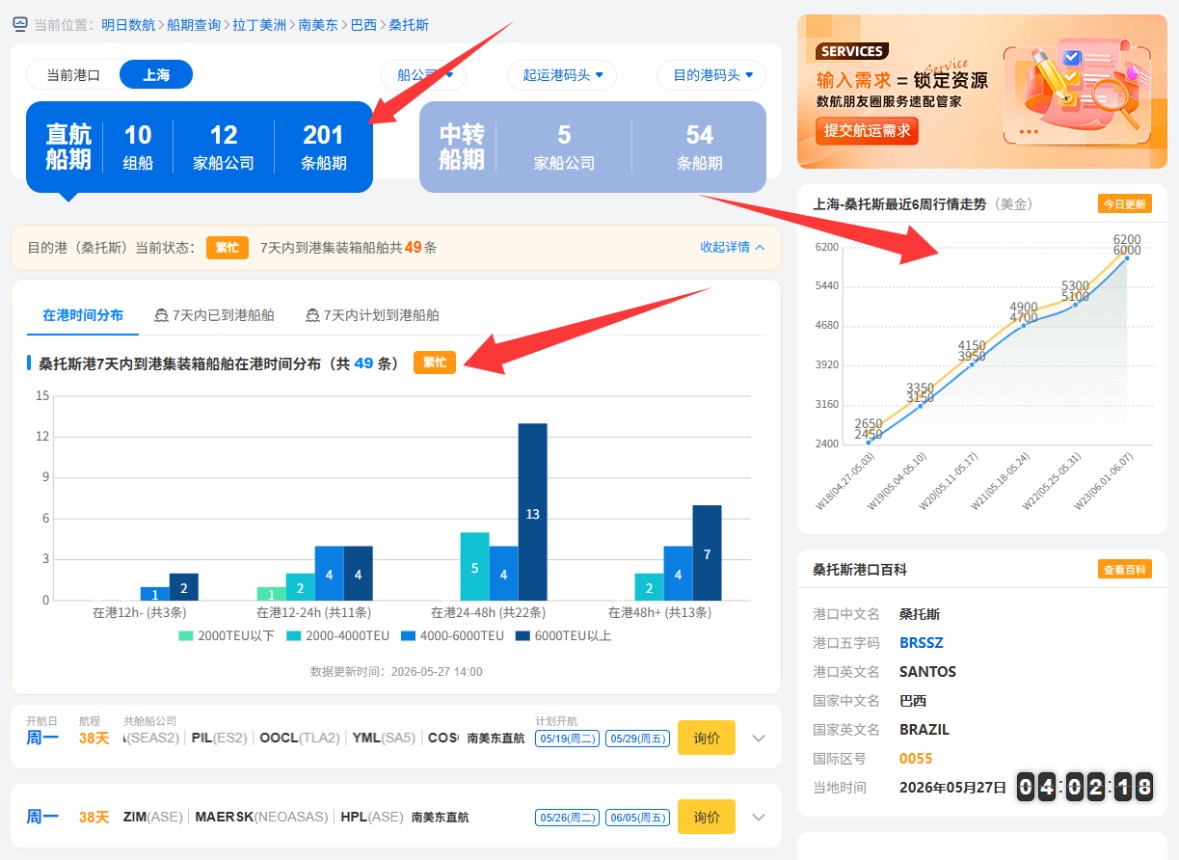
Task: Open 查看百科 for Santos port
Action: (x=1124, y=570)
